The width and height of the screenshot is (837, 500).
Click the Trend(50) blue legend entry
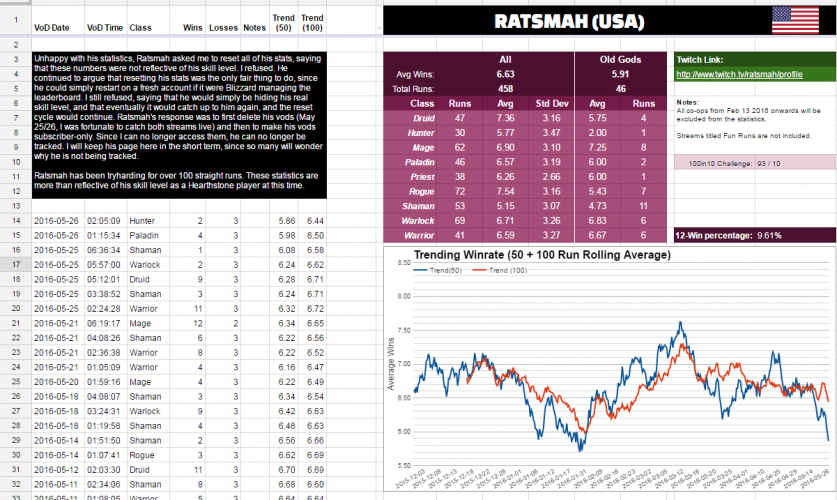[x=437, y=271]
